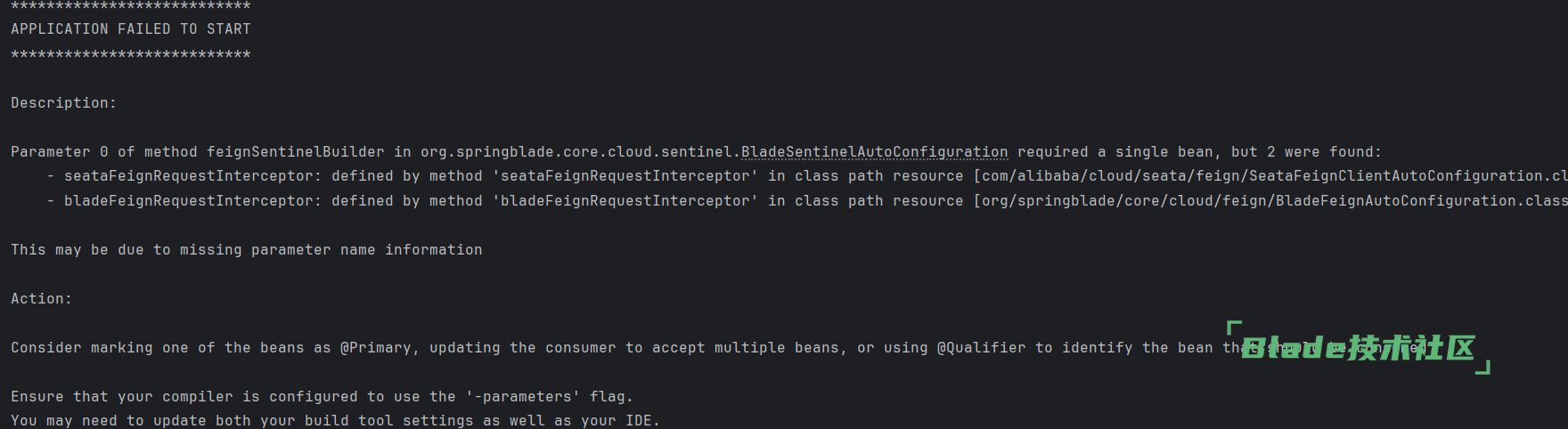Screen dimensions: 1568x429
Task: Click the green Blade技术社区 watermark
Action: [x=1358, y=348]
